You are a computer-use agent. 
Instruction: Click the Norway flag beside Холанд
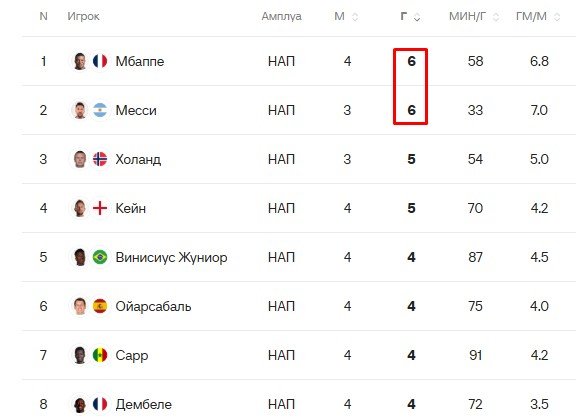(x=100, y=159)
